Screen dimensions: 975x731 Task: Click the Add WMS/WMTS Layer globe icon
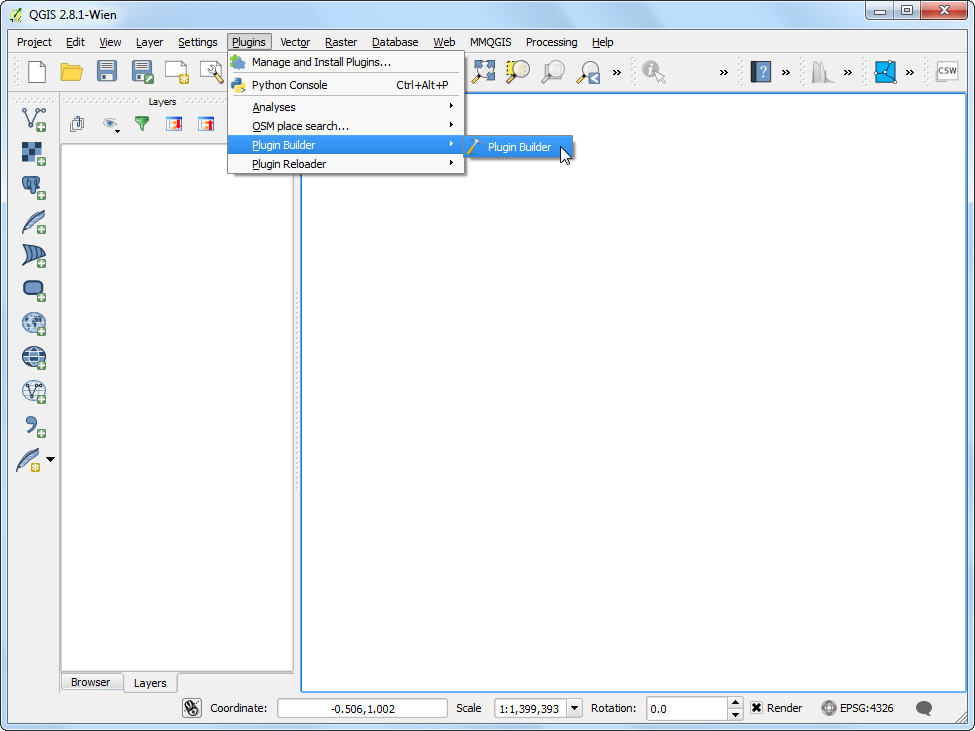click(34, 323)
